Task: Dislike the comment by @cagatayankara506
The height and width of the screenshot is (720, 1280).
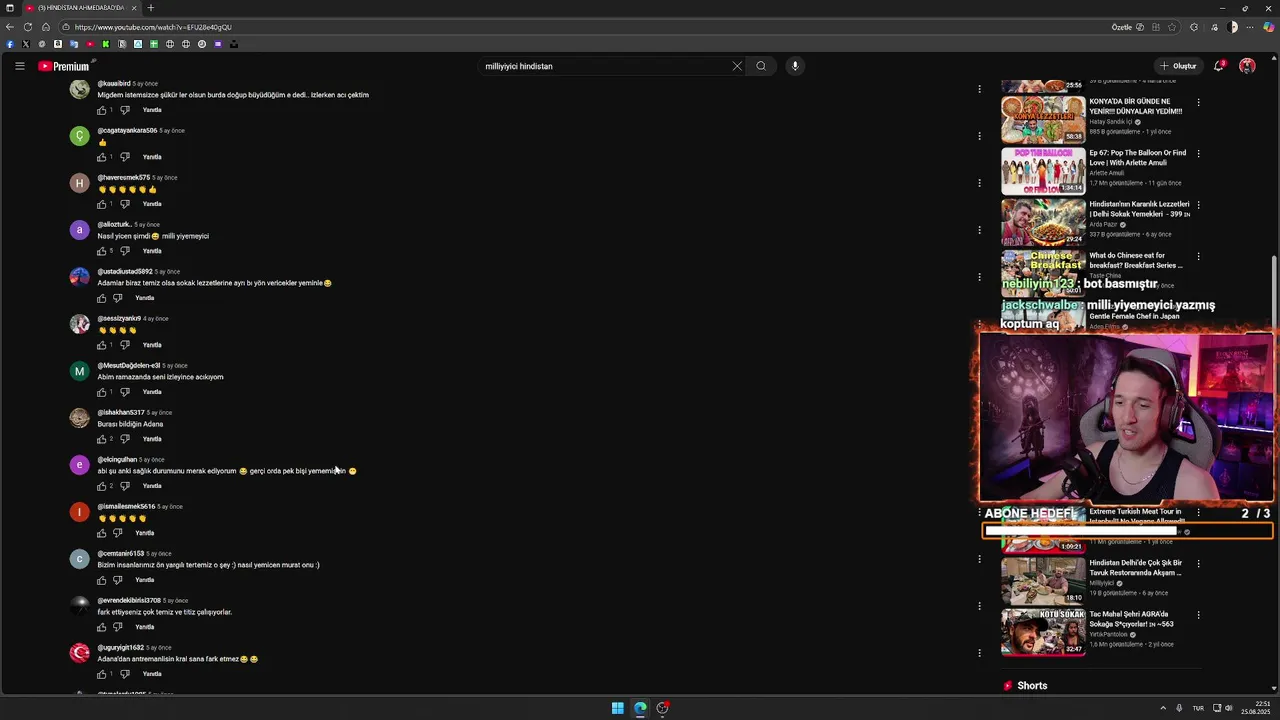Action: coord(125,157)
